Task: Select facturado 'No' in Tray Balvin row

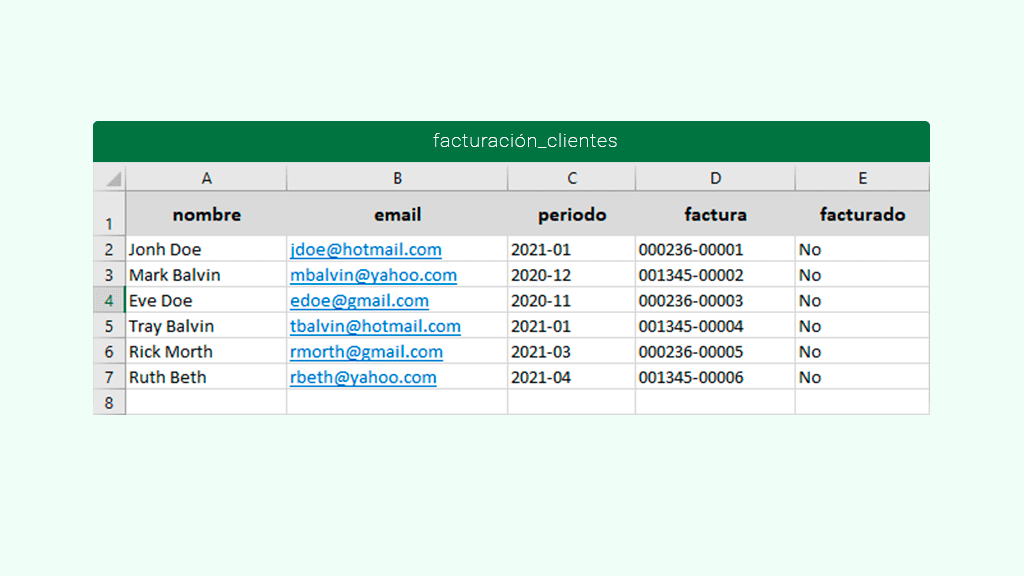Action: (x=862, y=326)
